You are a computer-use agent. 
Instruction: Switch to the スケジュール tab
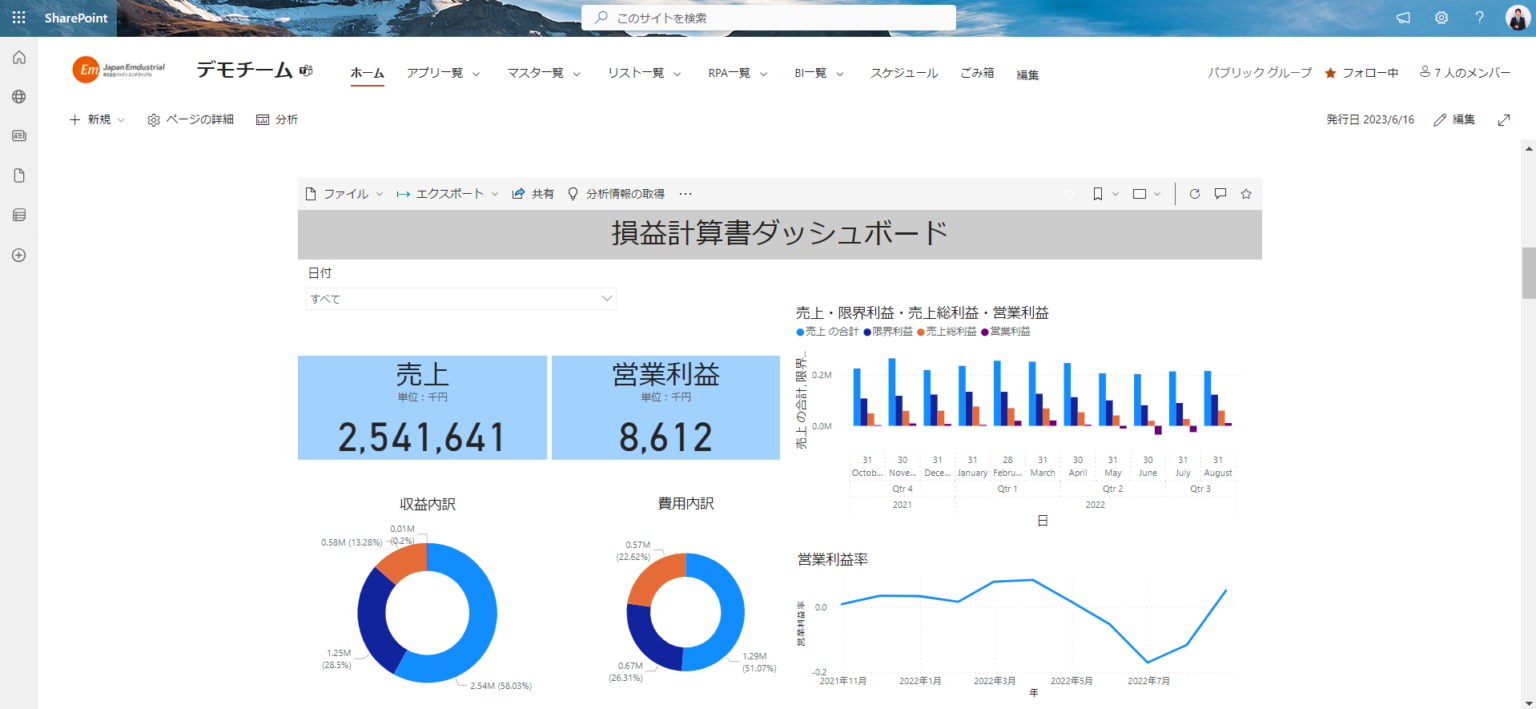pos(903,72)
